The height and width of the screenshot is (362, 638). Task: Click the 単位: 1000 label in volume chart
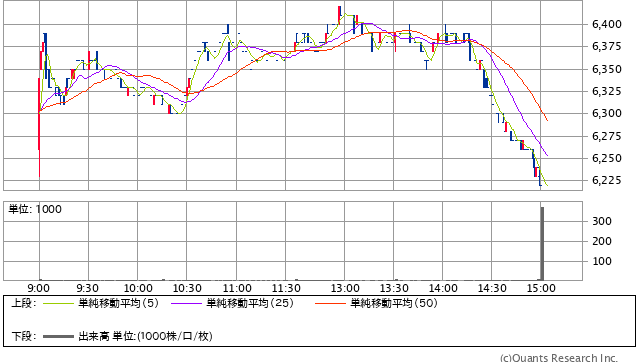[x=35, y=209]
